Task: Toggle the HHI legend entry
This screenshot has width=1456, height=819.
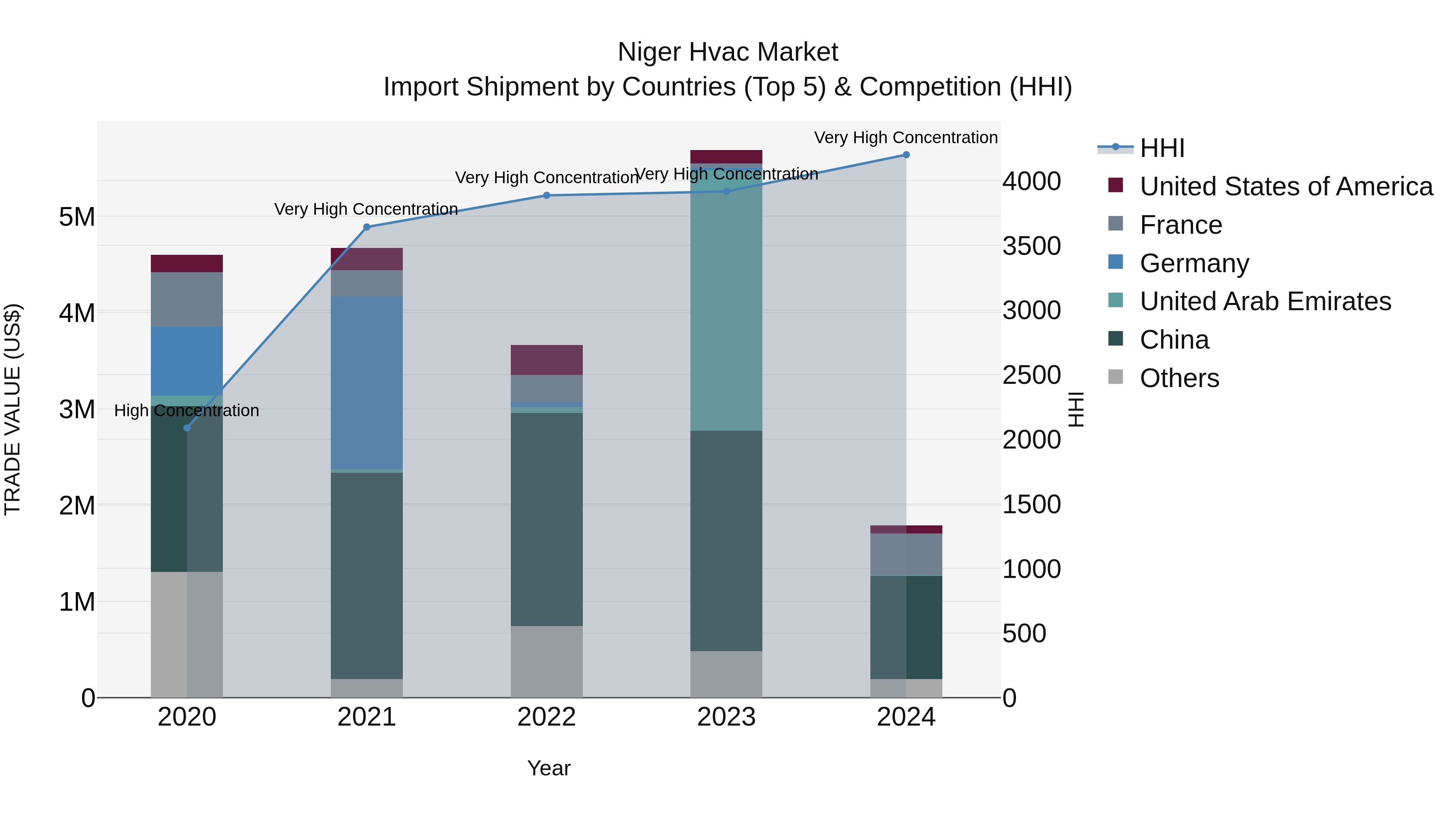Action: point(1141,148)
